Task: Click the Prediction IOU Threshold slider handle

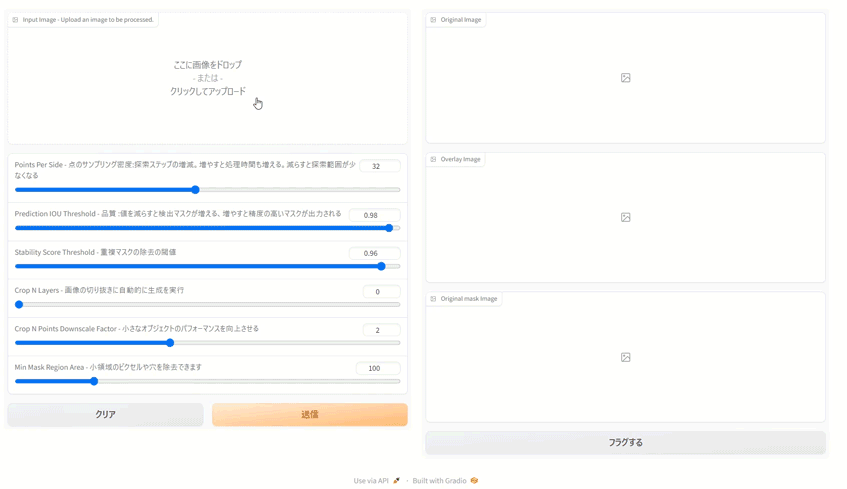Action: (x=389, y=228)
